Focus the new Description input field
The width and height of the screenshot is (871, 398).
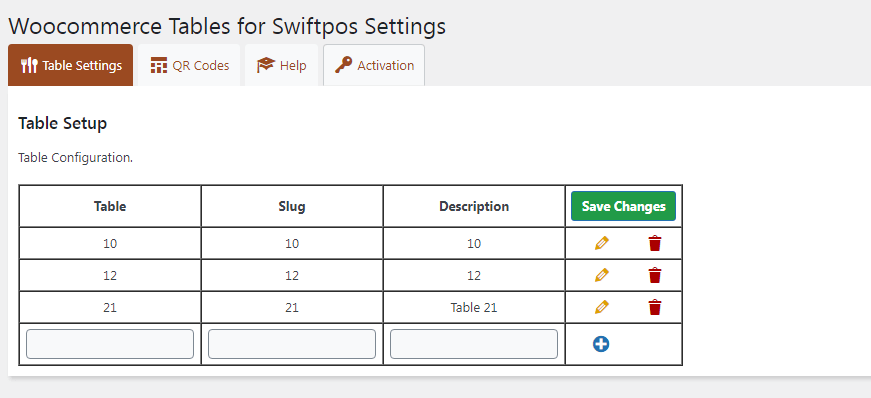click(x=474, y=344)
